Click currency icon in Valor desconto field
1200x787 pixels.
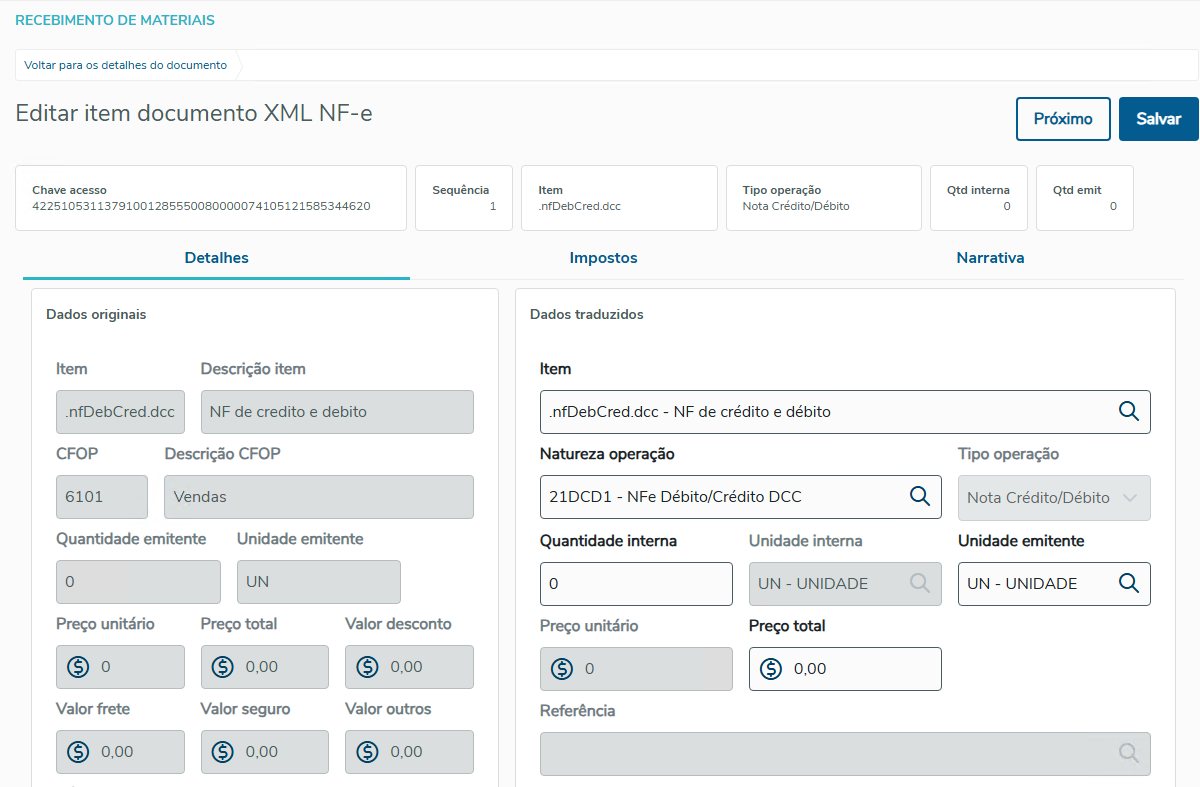pyautogui.click(x=367, y=667)
